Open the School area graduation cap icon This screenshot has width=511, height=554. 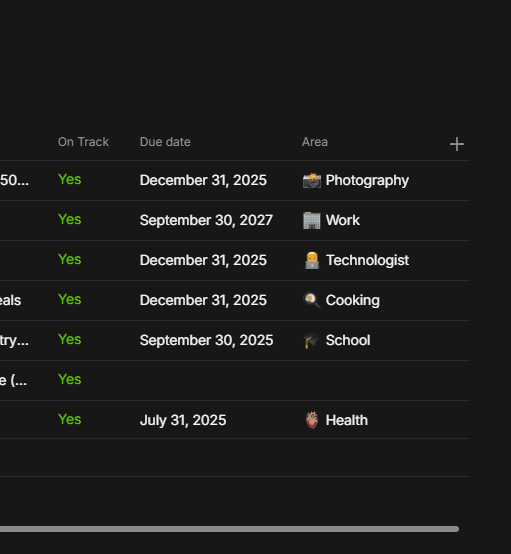click(x=312, y=340)
